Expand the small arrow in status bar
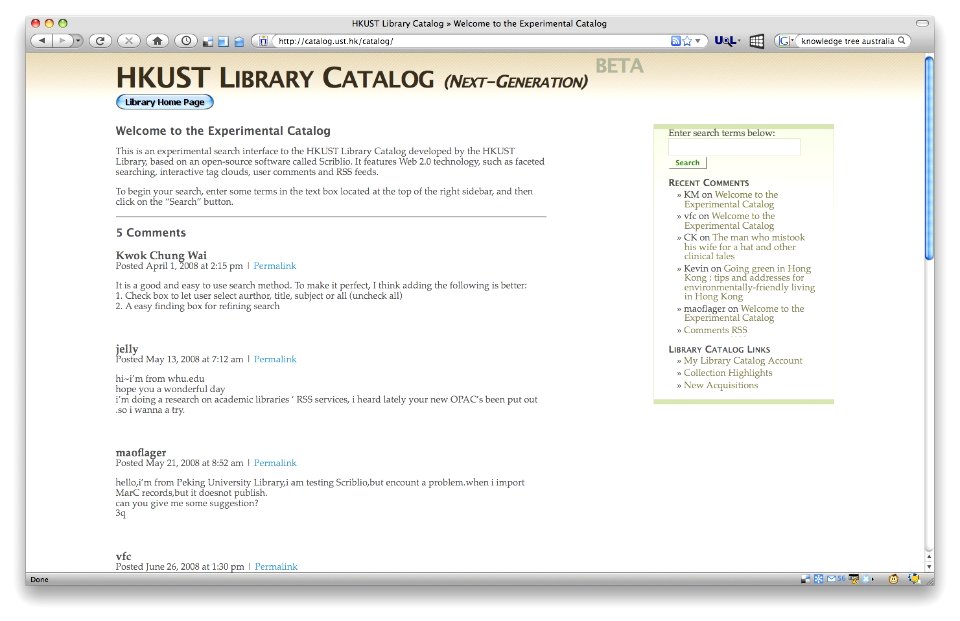 872,579
